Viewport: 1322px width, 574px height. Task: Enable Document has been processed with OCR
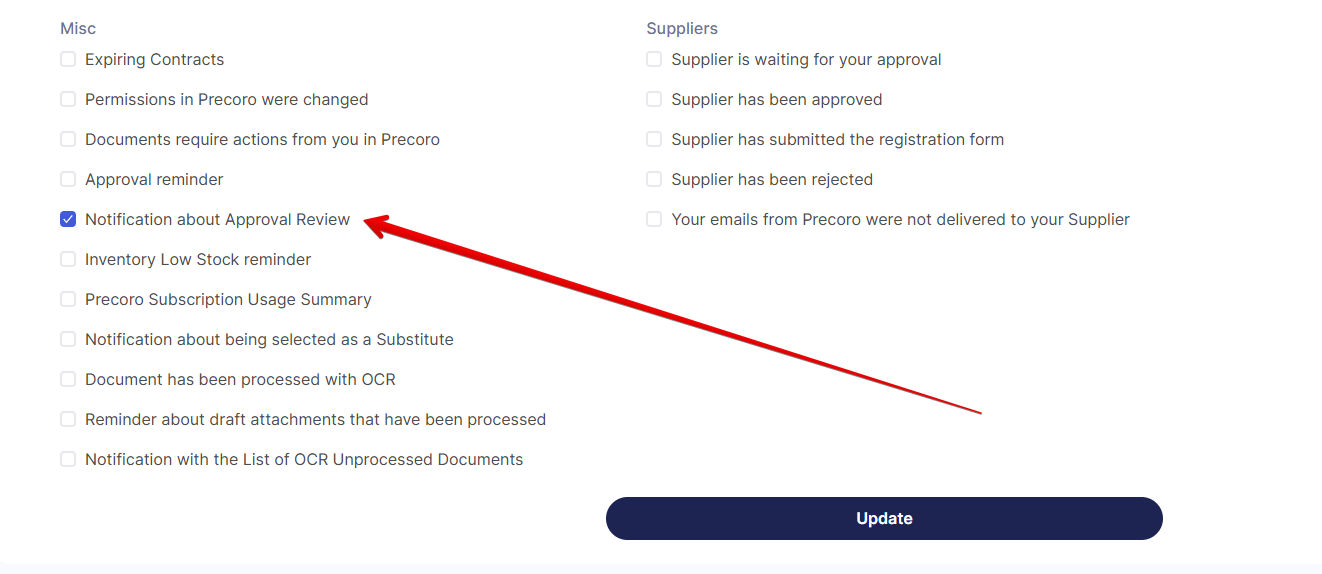(68, 380)
